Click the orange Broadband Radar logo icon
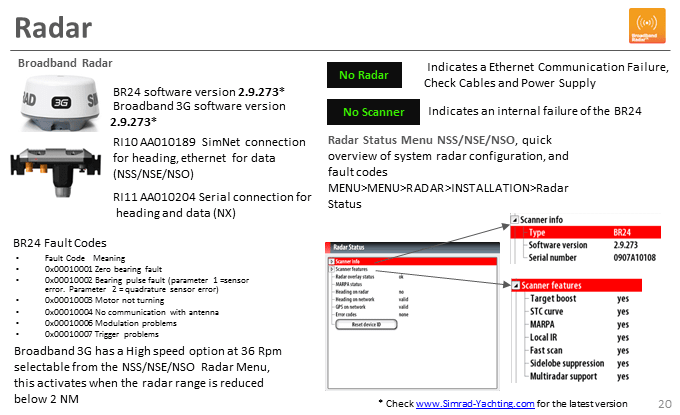Image resolution: width=680 pixels, height=415 pixels. (647, 26)
